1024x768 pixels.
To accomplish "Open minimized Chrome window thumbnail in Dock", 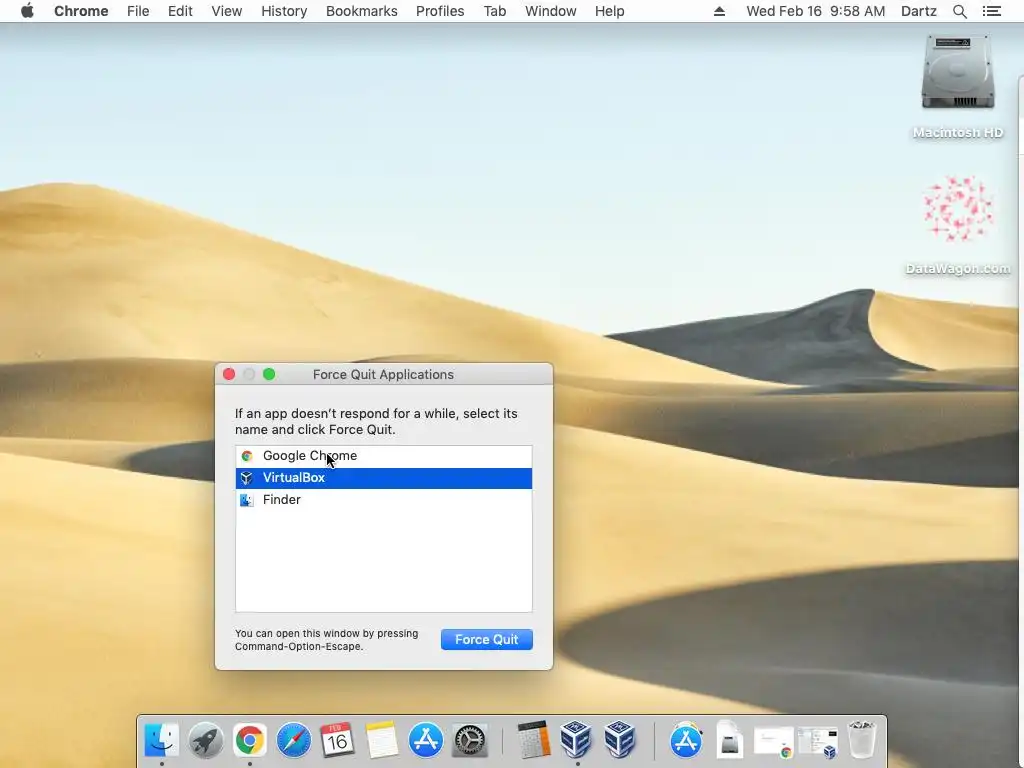I will pyautogui.click(x=774, y=743).
